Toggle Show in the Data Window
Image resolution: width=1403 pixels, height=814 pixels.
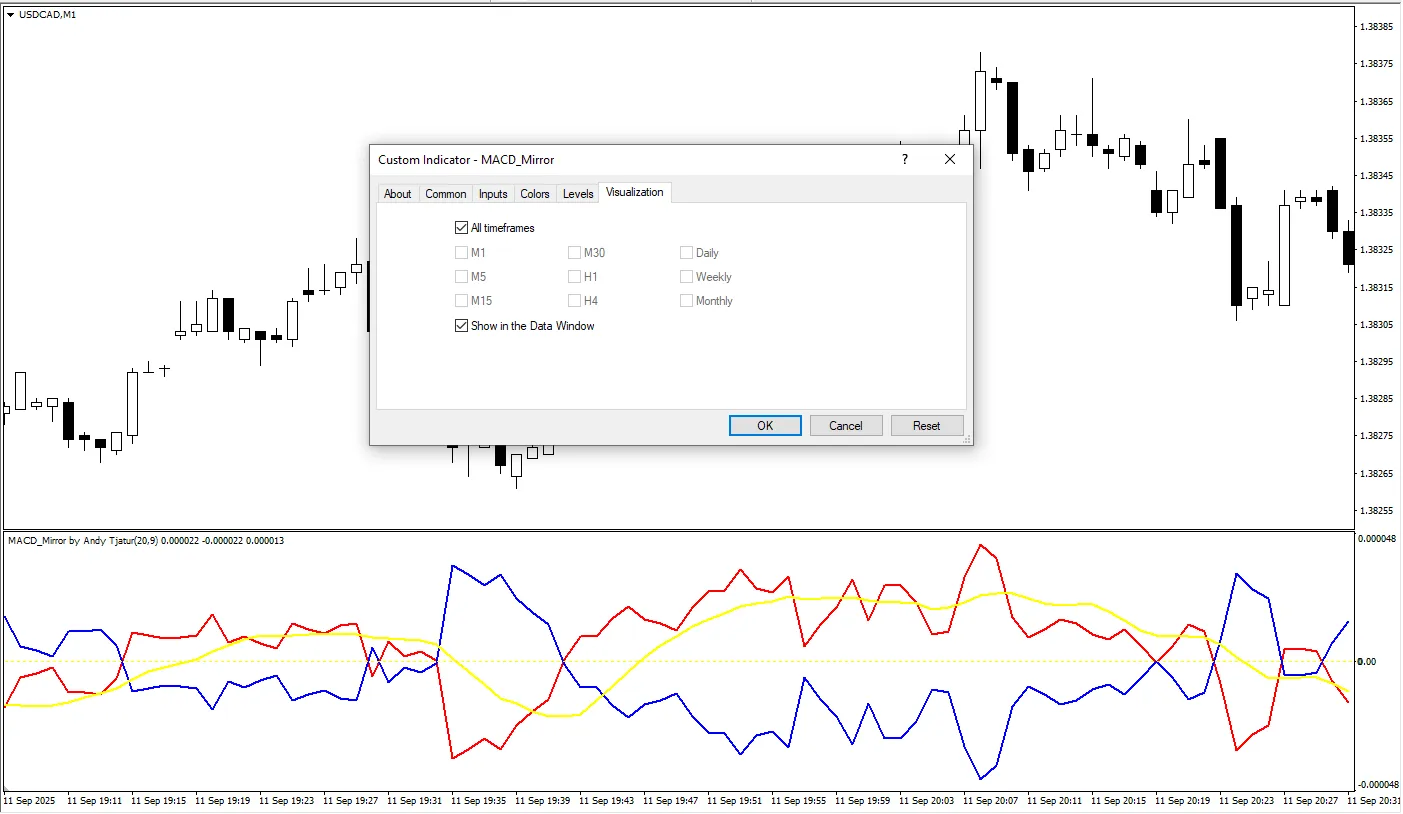coord(461,326)
